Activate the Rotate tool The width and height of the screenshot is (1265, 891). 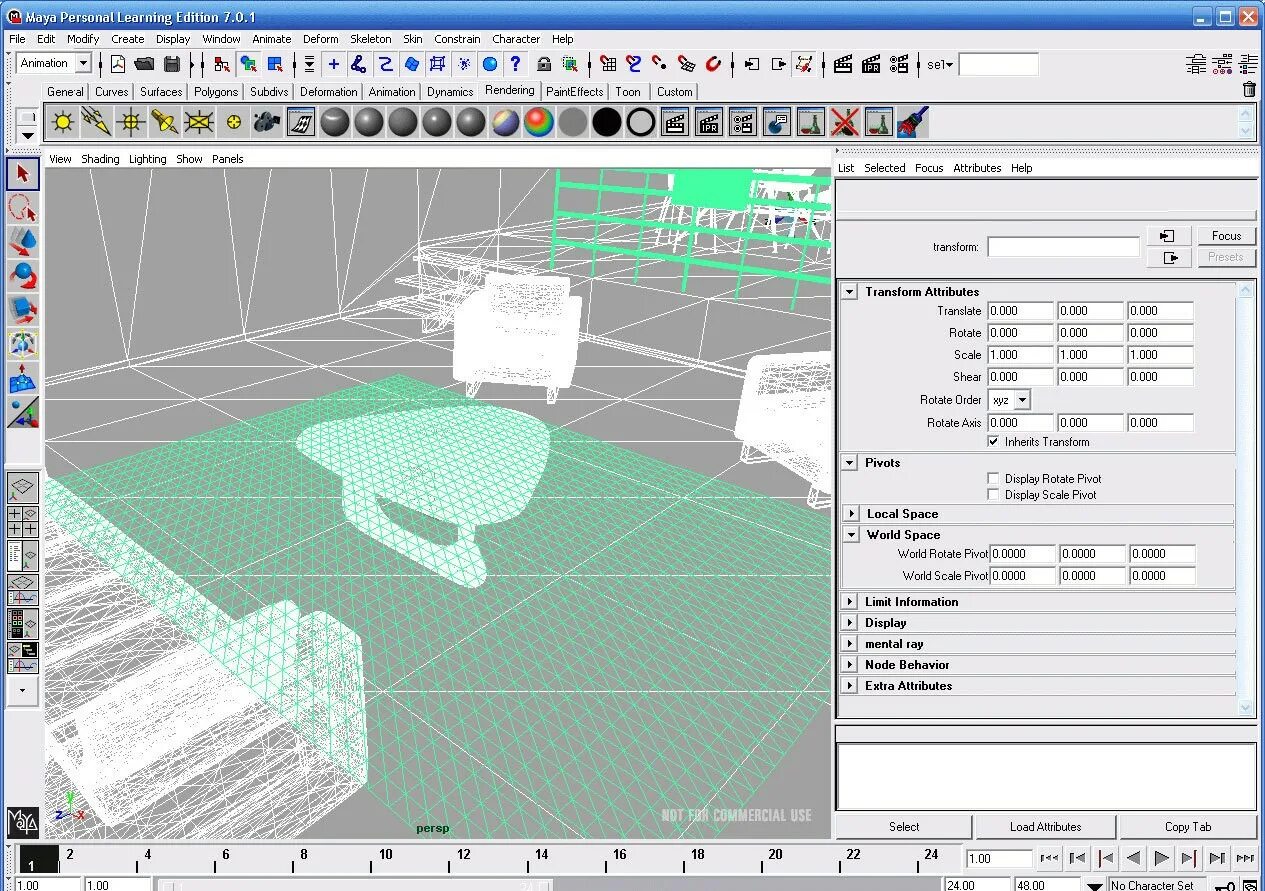tap(23, 276)
